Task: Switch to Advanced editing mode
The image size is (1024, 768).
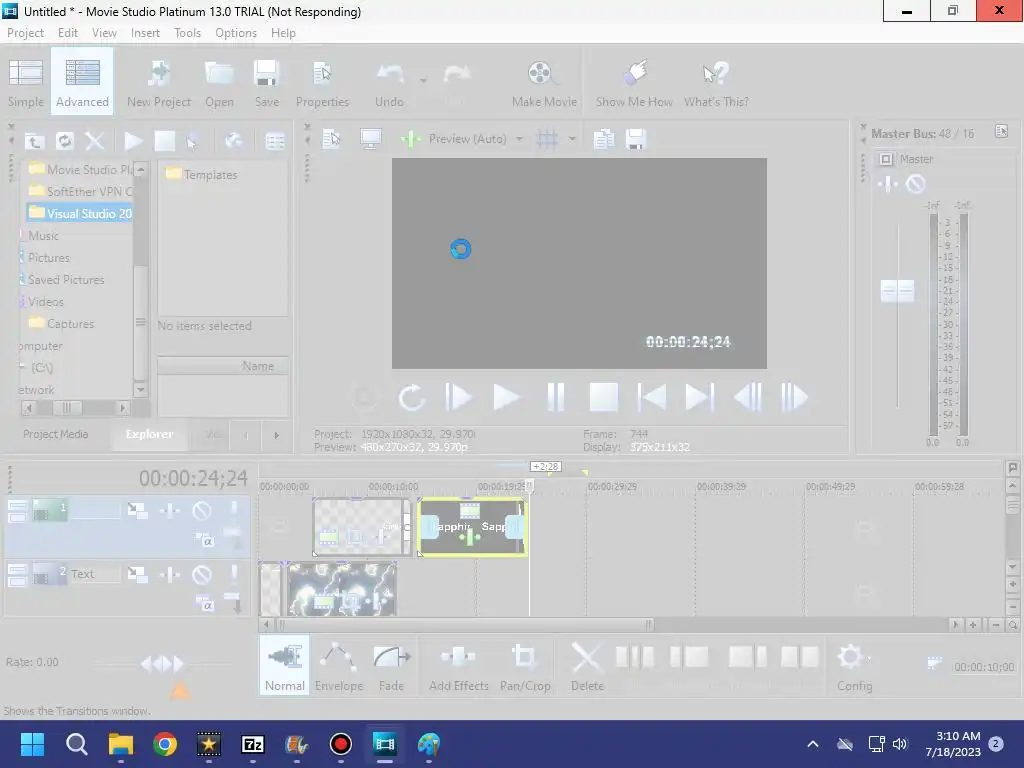Action: [82, 83]
